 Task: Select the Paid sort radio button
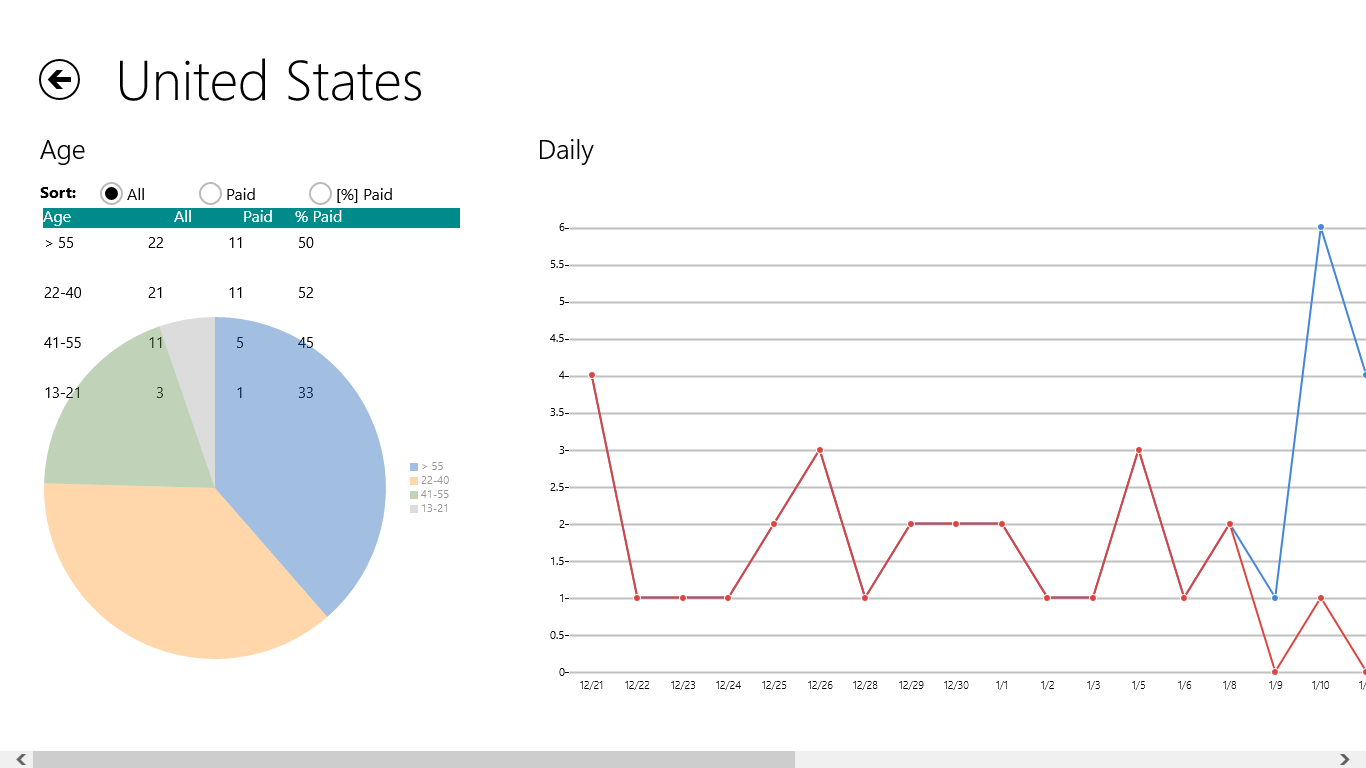[210, 194]
